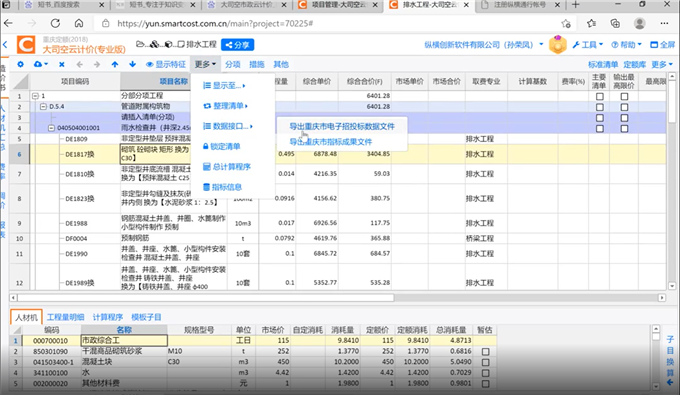Click the 分享 share button
The height and width of the screenshot is (395, 680).
237,45
